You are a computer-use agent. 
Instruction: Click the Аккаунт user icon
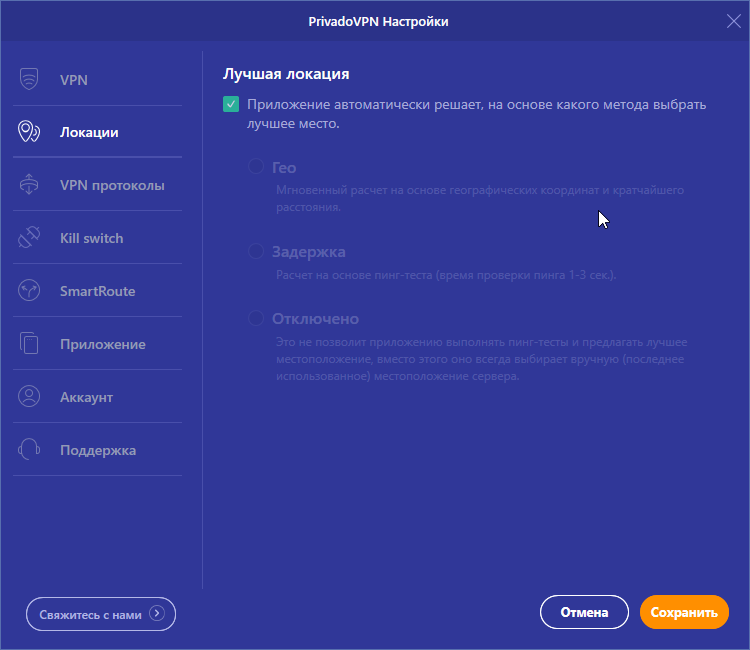pos(29,397)
